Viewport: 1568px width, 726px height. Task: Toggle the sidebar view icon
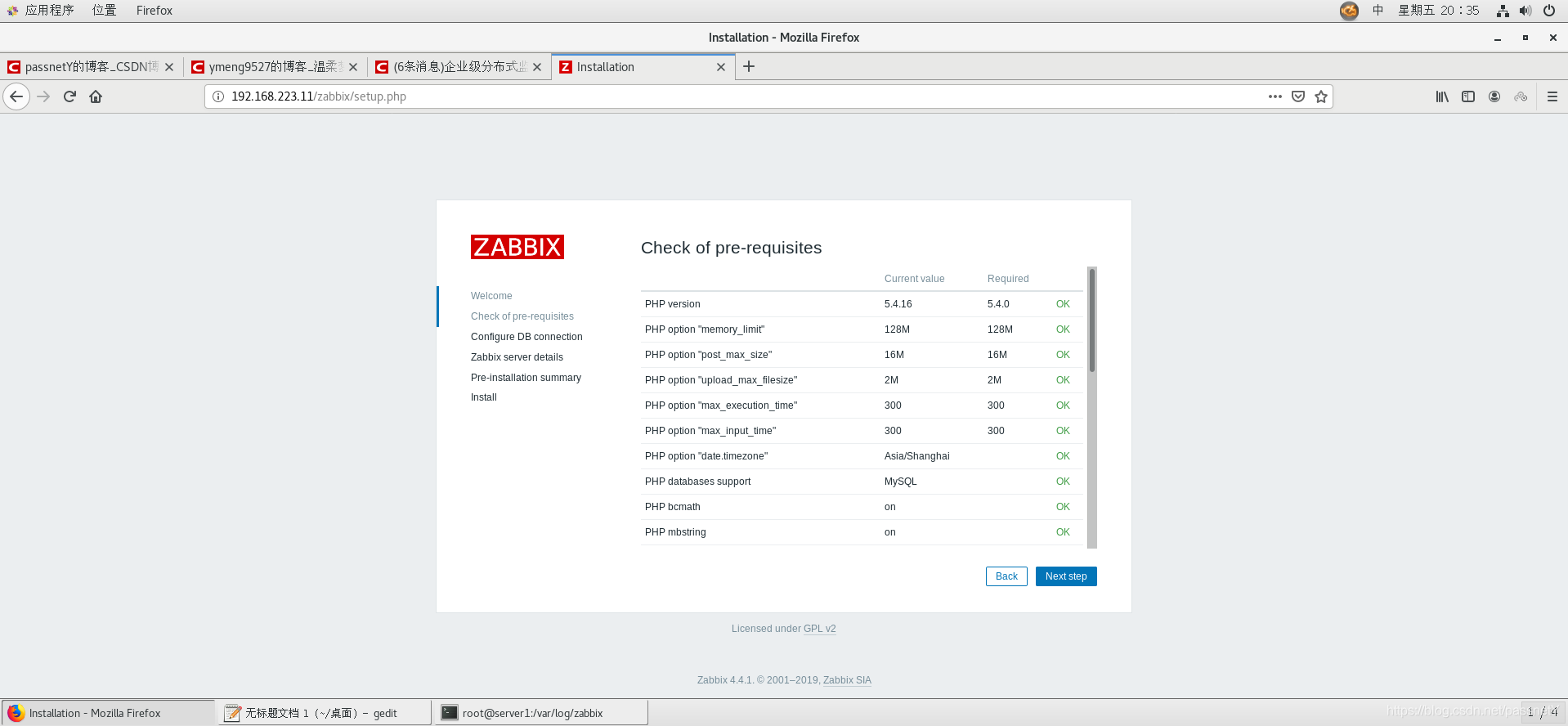click(x=1468, y=96)
